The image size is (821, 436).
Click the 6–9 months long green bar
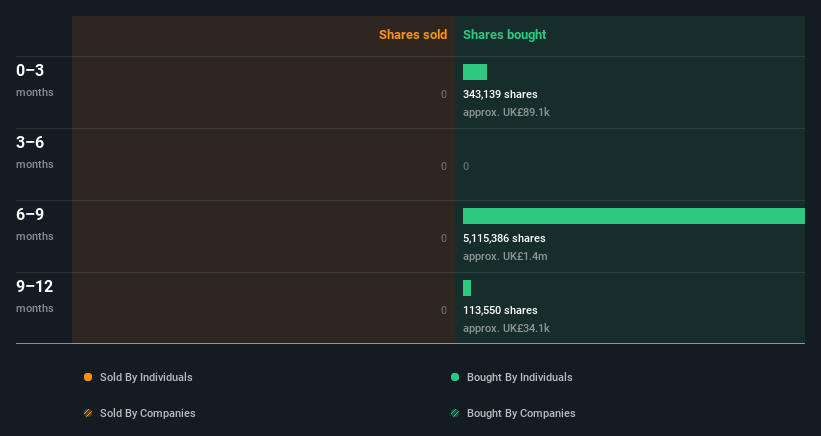click(x=634, y=216)
